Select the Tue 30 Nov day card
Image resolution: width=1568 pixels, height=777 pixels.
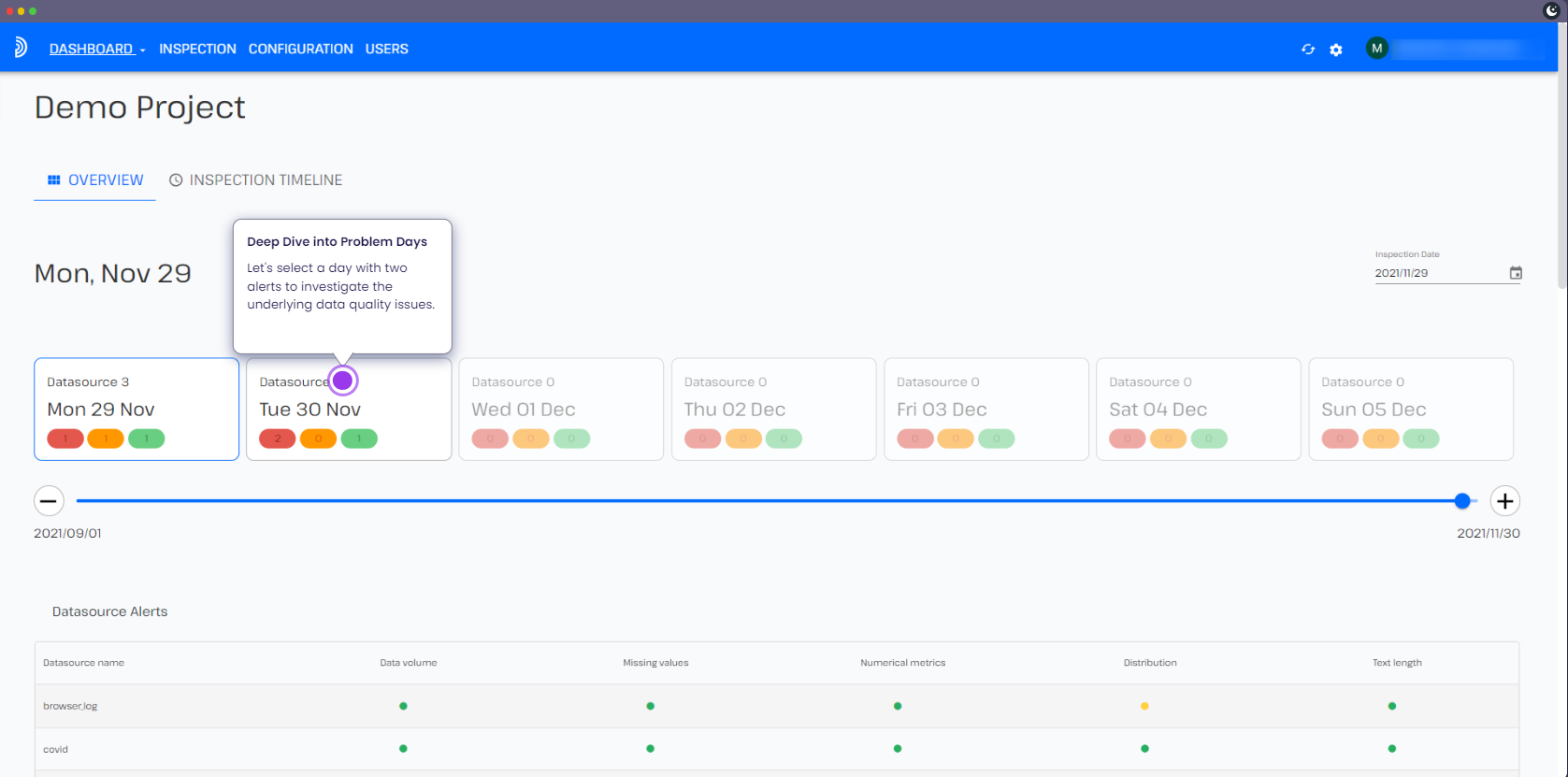click(x=349, y=409)
